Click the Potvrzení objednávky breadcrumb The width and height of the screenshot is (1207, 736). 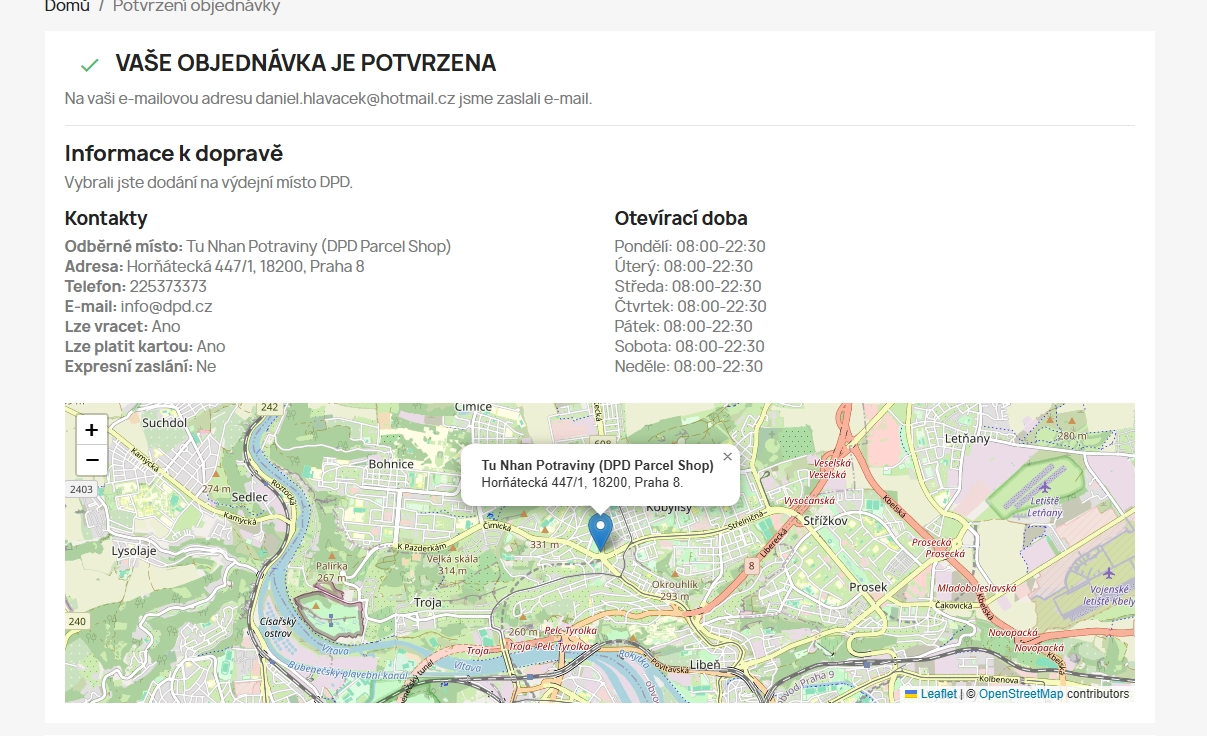[x=196, y=7]
